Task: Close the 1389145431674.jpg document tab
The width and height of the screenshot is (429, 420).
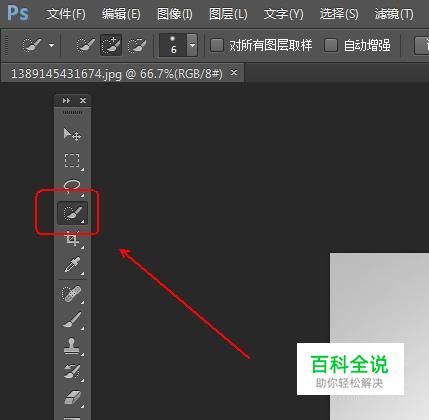Action: click(234, 72)
